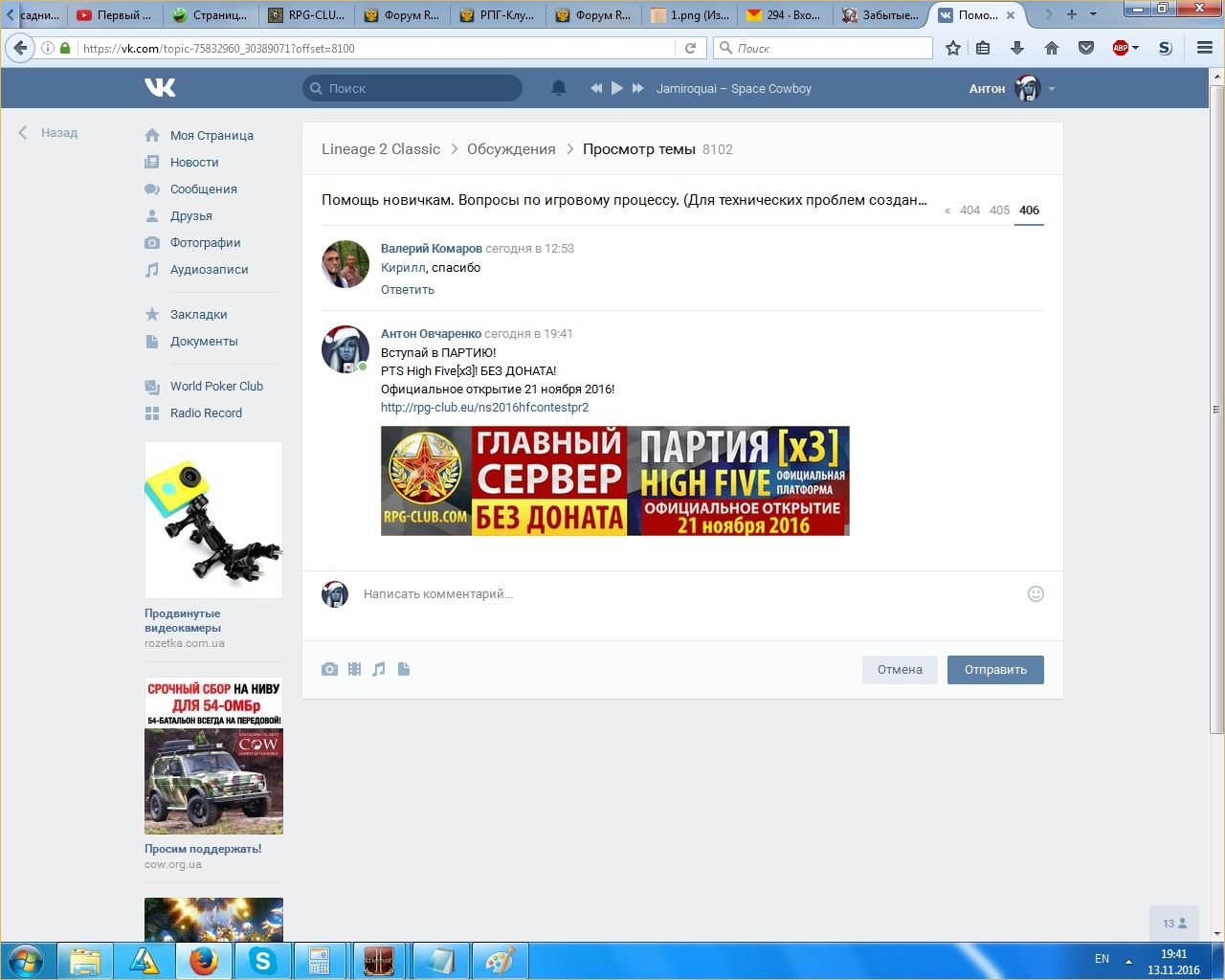The image size is (1225, 980).
Task: Skip to next track in VK player
Action: (x=638, y=88)
